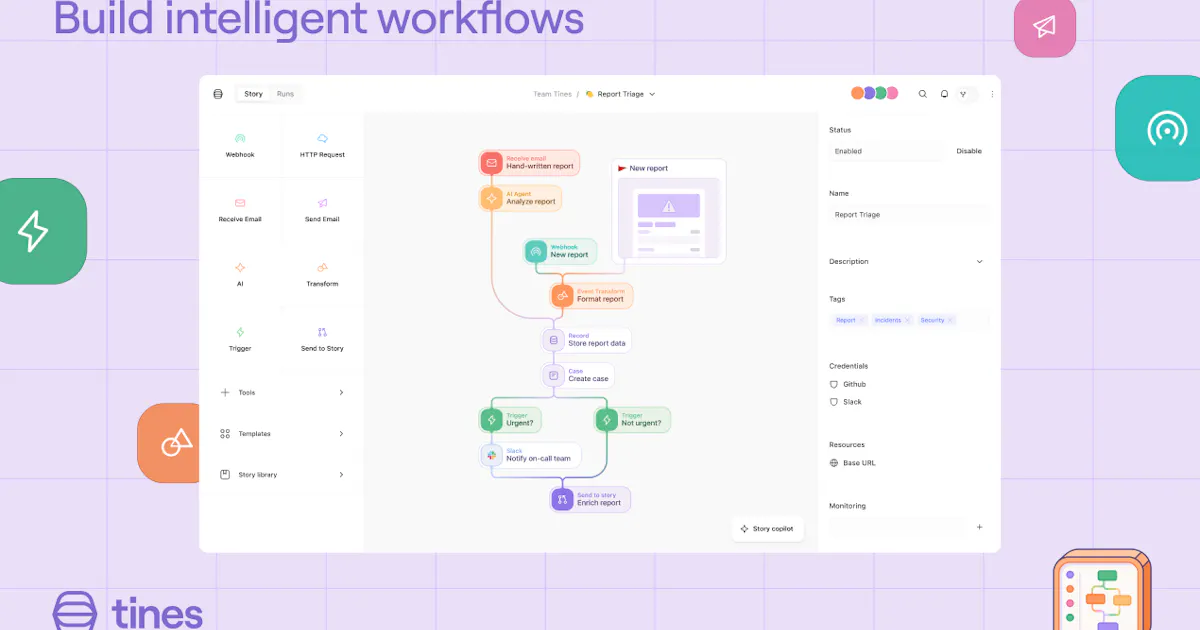Select the Notify on-call team Slack node
The width and height of the screenshot is (1200, 630).
pyautogui.click(x=530, y=455)
